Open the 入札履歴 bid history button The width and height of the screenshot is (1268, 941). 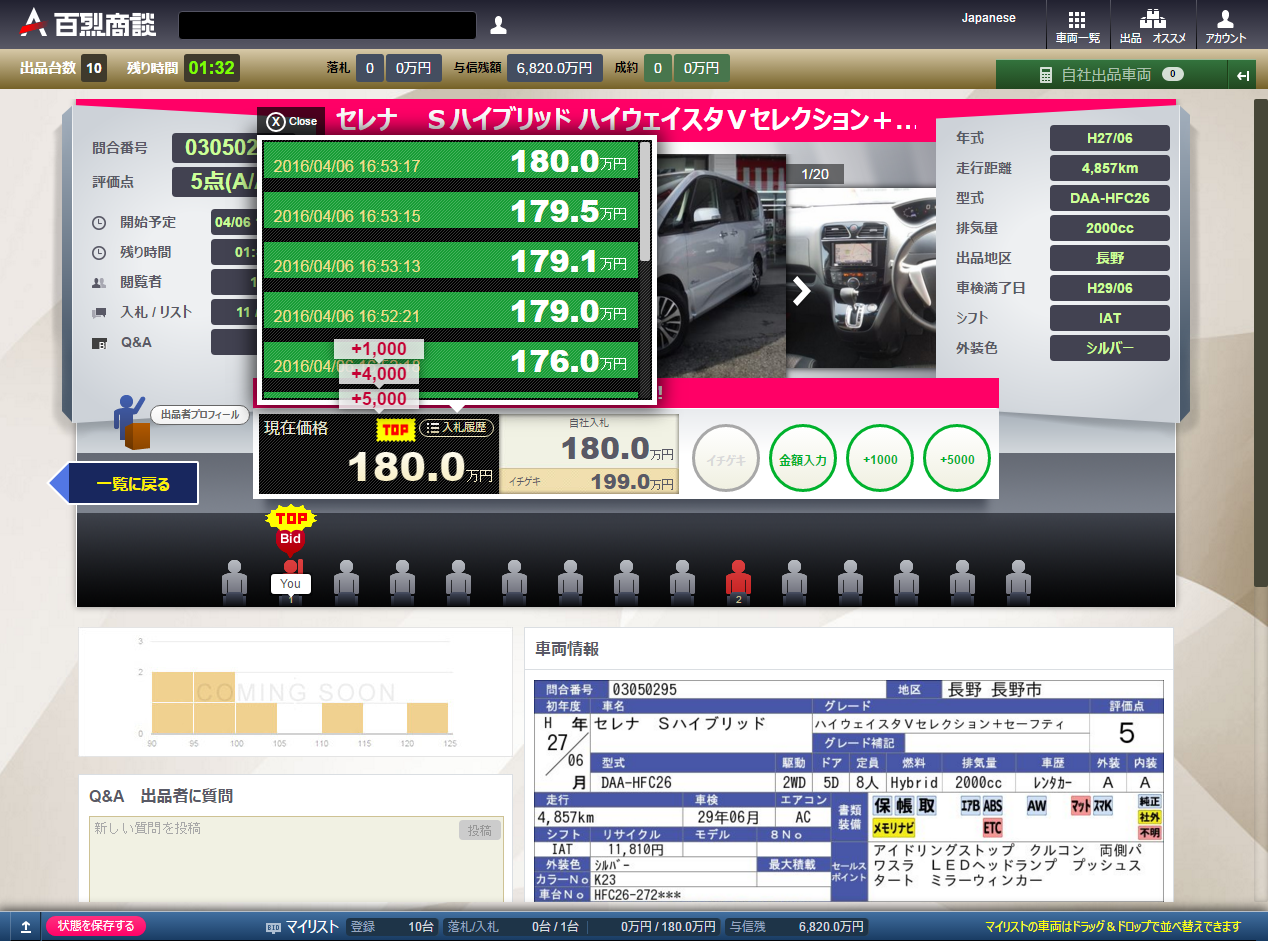point(457,428)
